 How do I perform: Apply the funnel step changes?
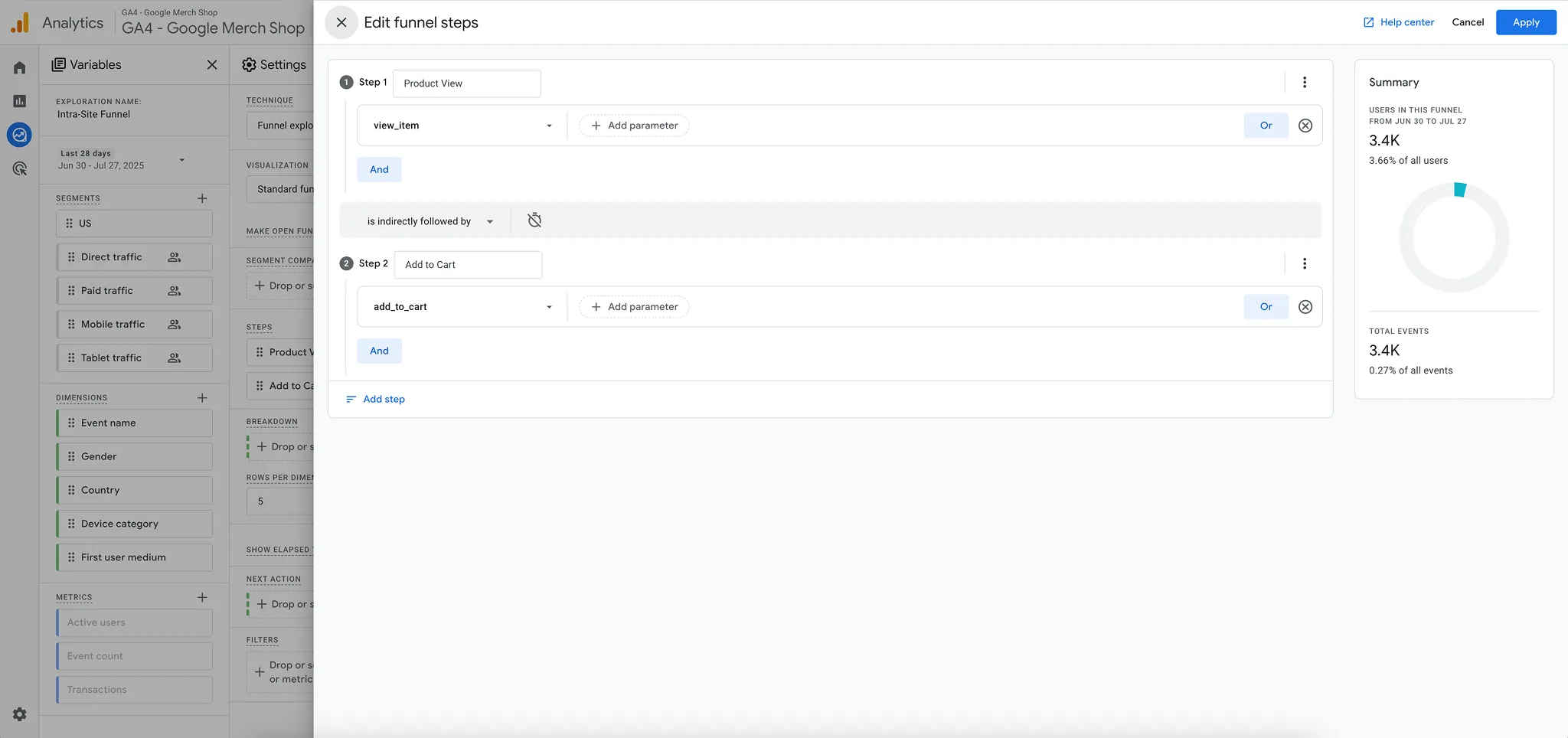tap(1525, 22)
